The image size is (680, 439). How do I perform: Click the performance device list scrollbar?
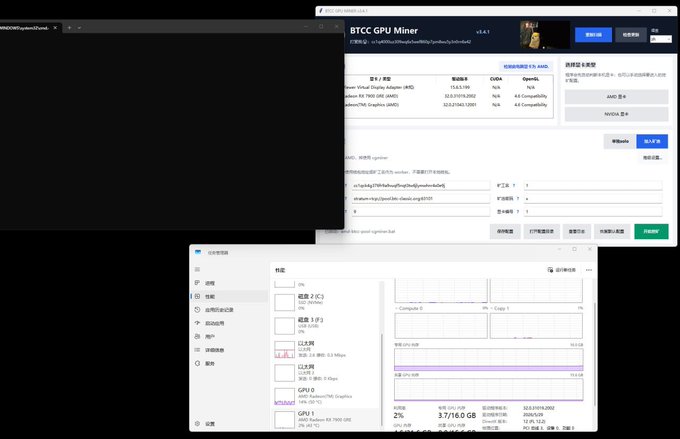[382, 380]
